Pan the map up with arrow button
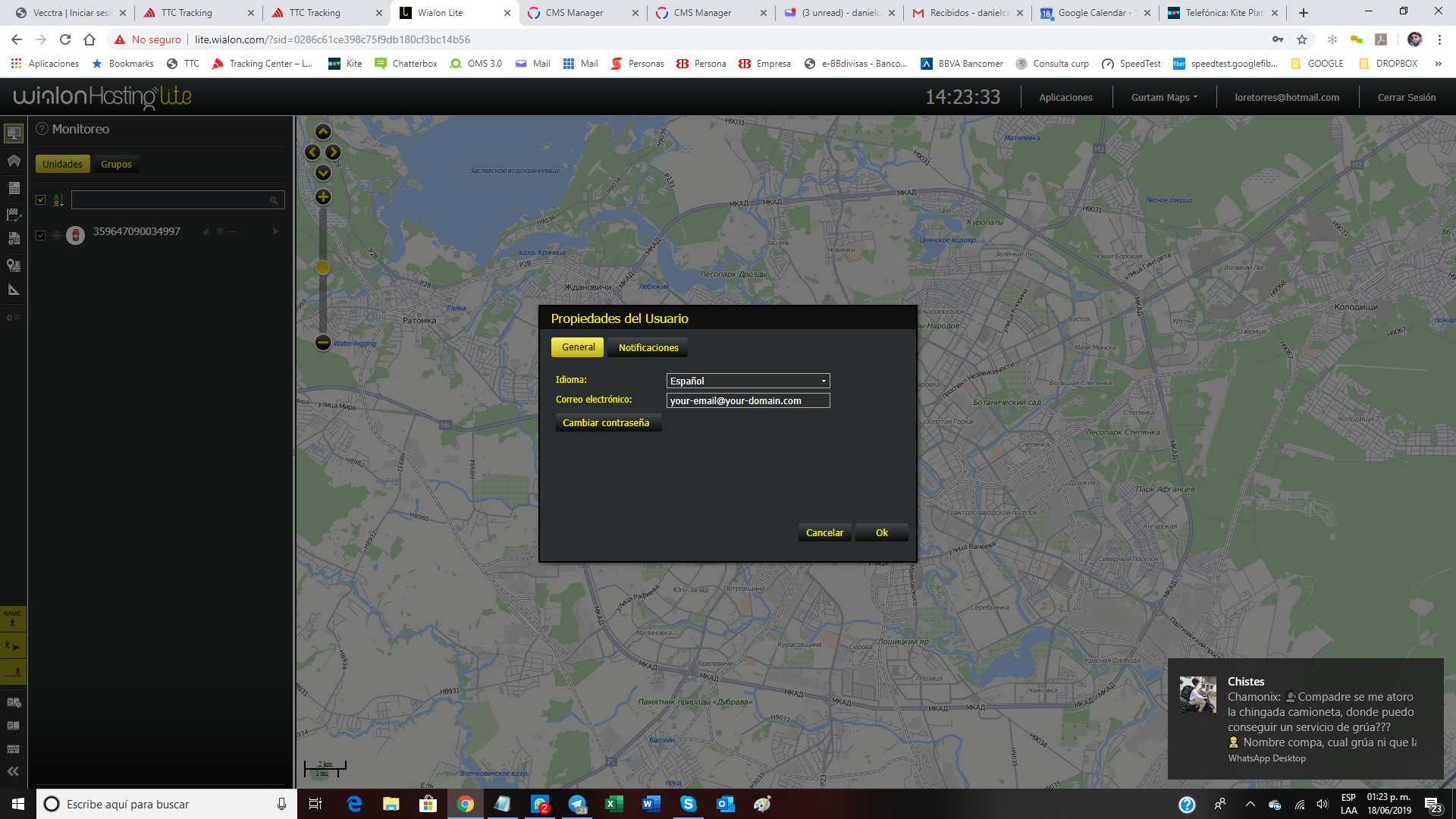The image size is (1456, 819). point(323,132)
